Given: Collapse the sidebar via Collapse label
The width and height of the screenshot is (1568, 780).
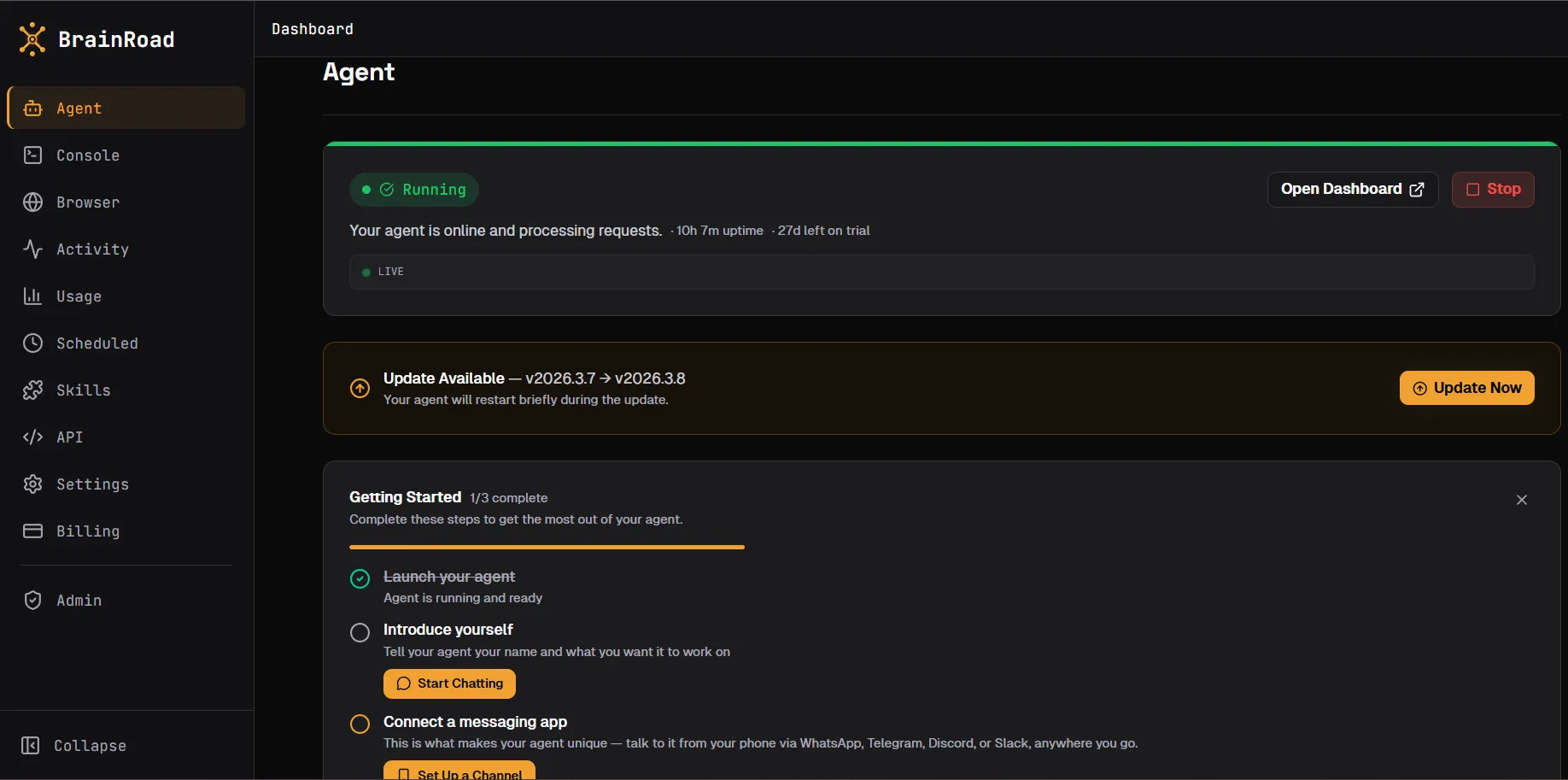Looking at the screenshot, I should pos(90,745).
